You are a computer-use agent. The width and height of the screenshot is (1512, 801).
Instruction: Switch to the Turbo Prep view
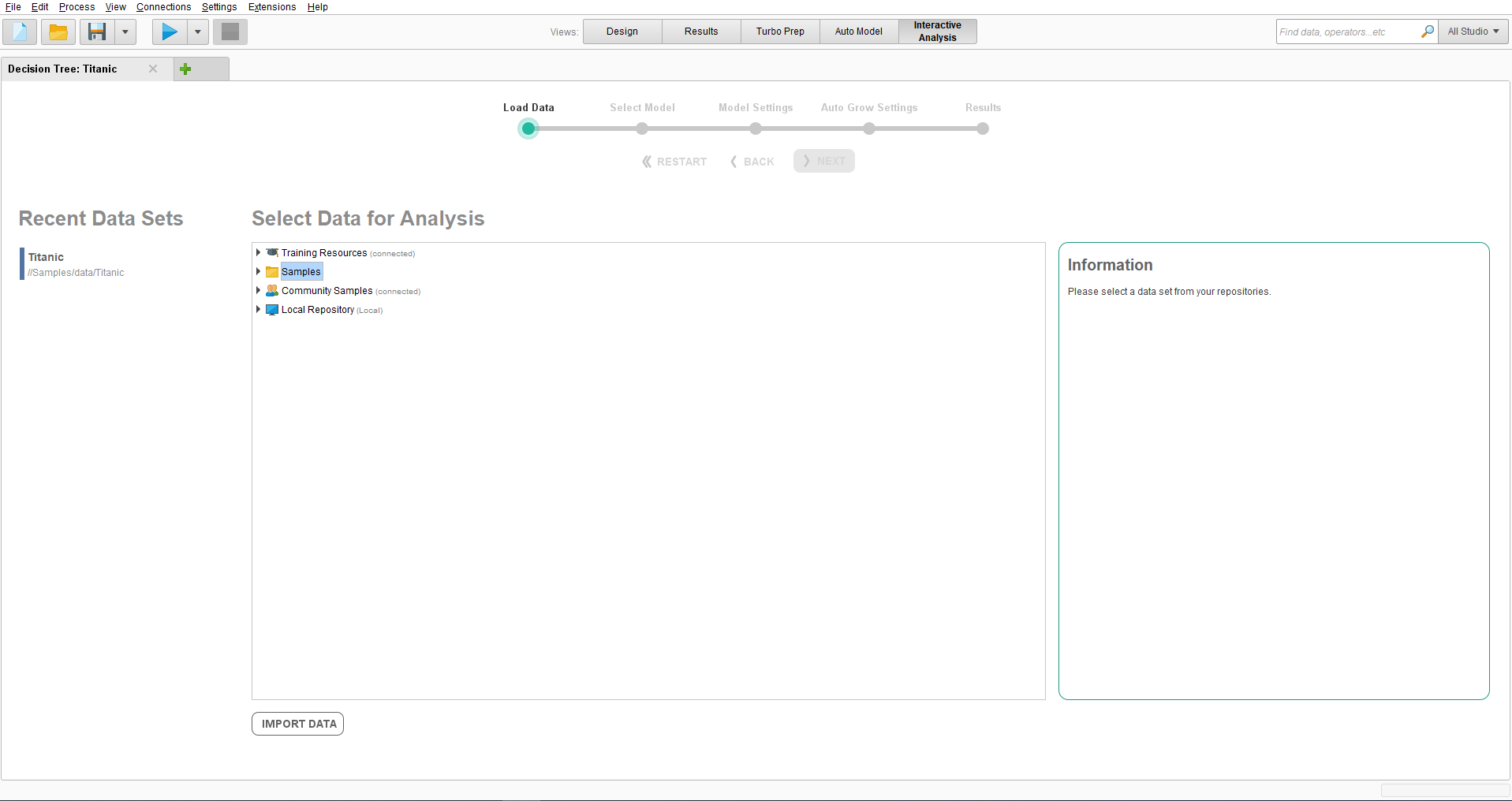(x=779, y=32)
